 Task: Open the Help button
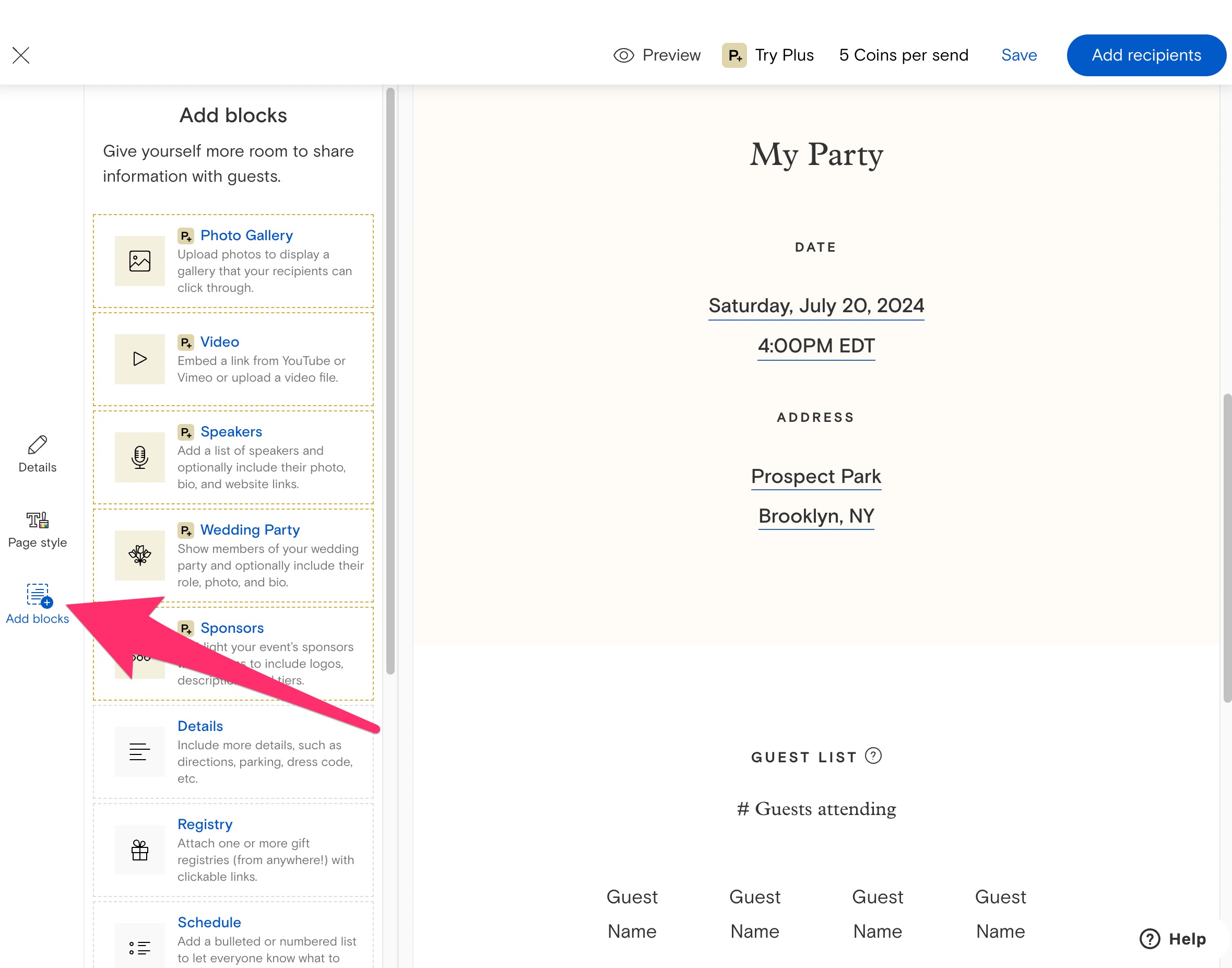click(1172, 939)
